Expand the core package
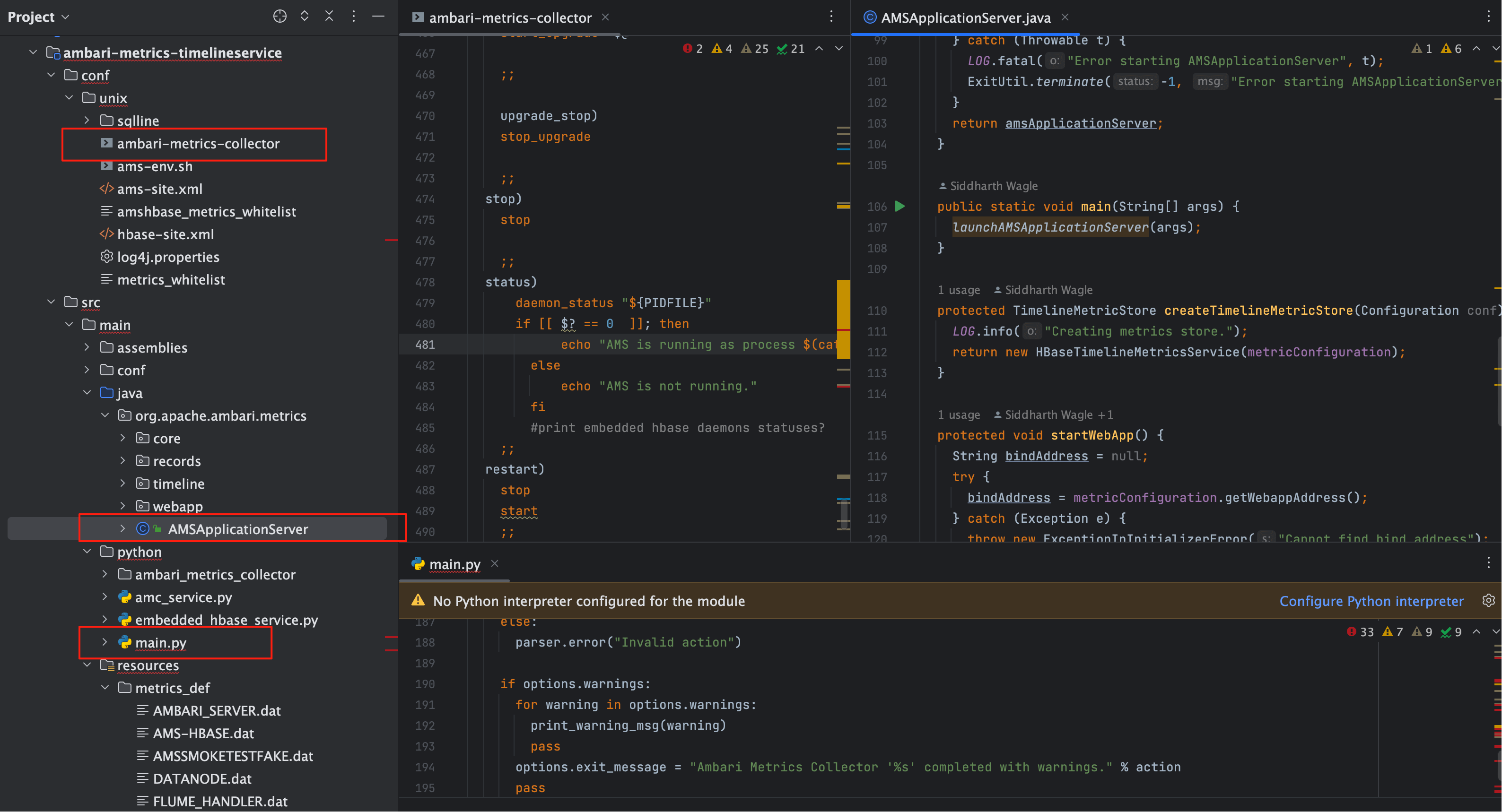The height and width of the screenshot is (812, 1502). pos(122,438)
